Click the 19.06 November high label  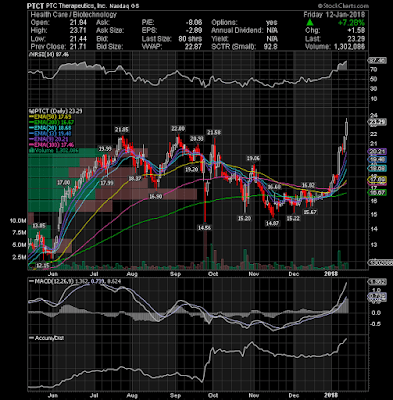[253, 158]
